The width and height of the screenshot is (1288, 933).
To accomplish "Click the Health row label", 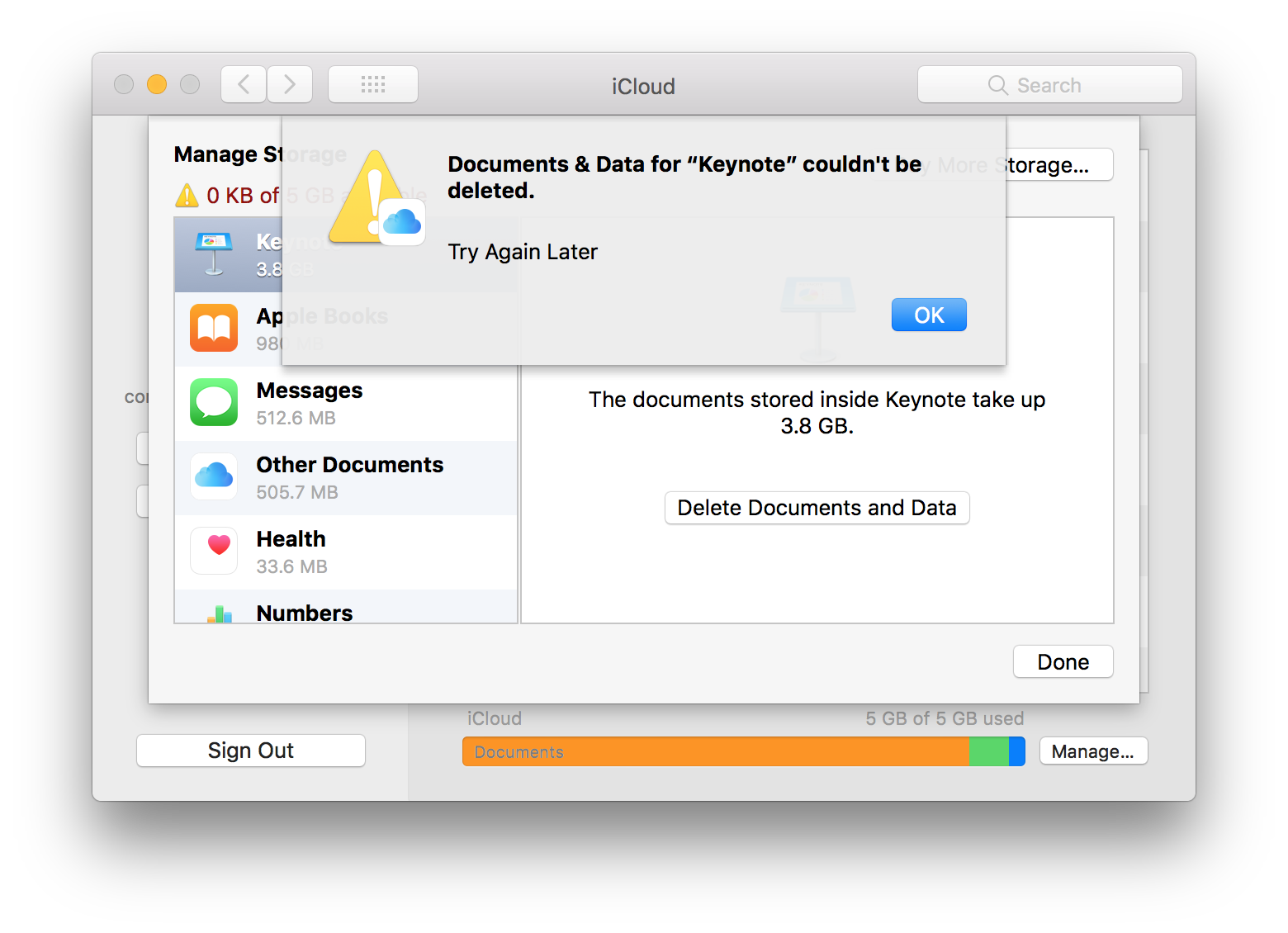I will point(291,539).
